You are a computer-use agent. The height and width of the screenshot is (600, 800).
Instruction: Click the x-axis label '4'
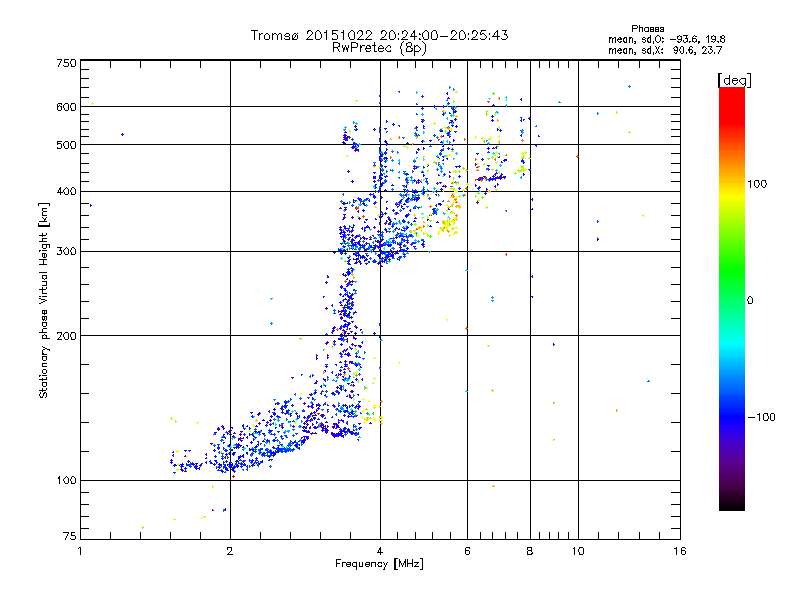(x=380, y=551)
